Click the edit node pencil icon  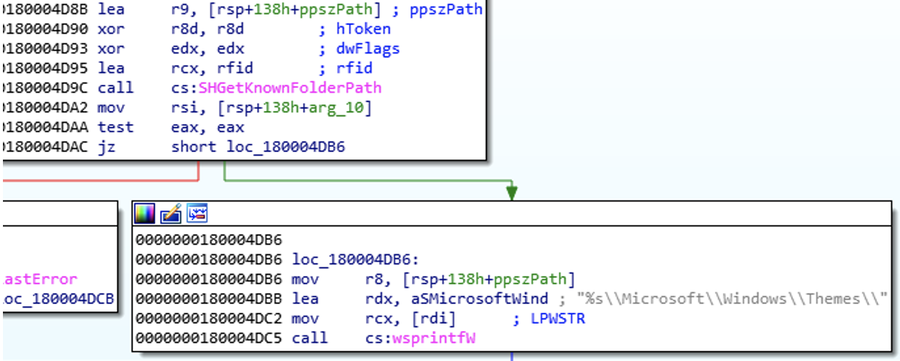(170, 214)
